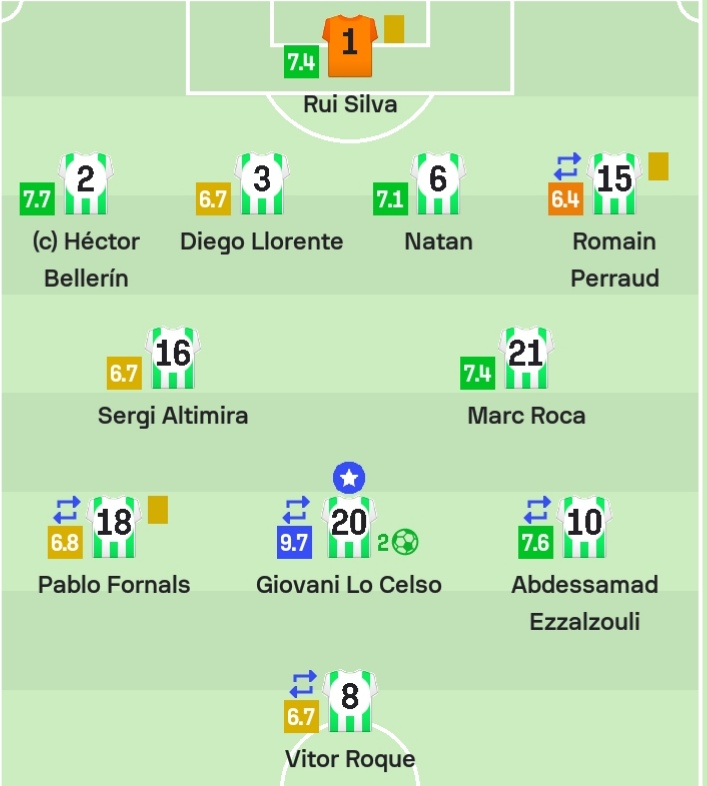Click Pablo Fornals' substitution arrows icon

tap(67, 510)
